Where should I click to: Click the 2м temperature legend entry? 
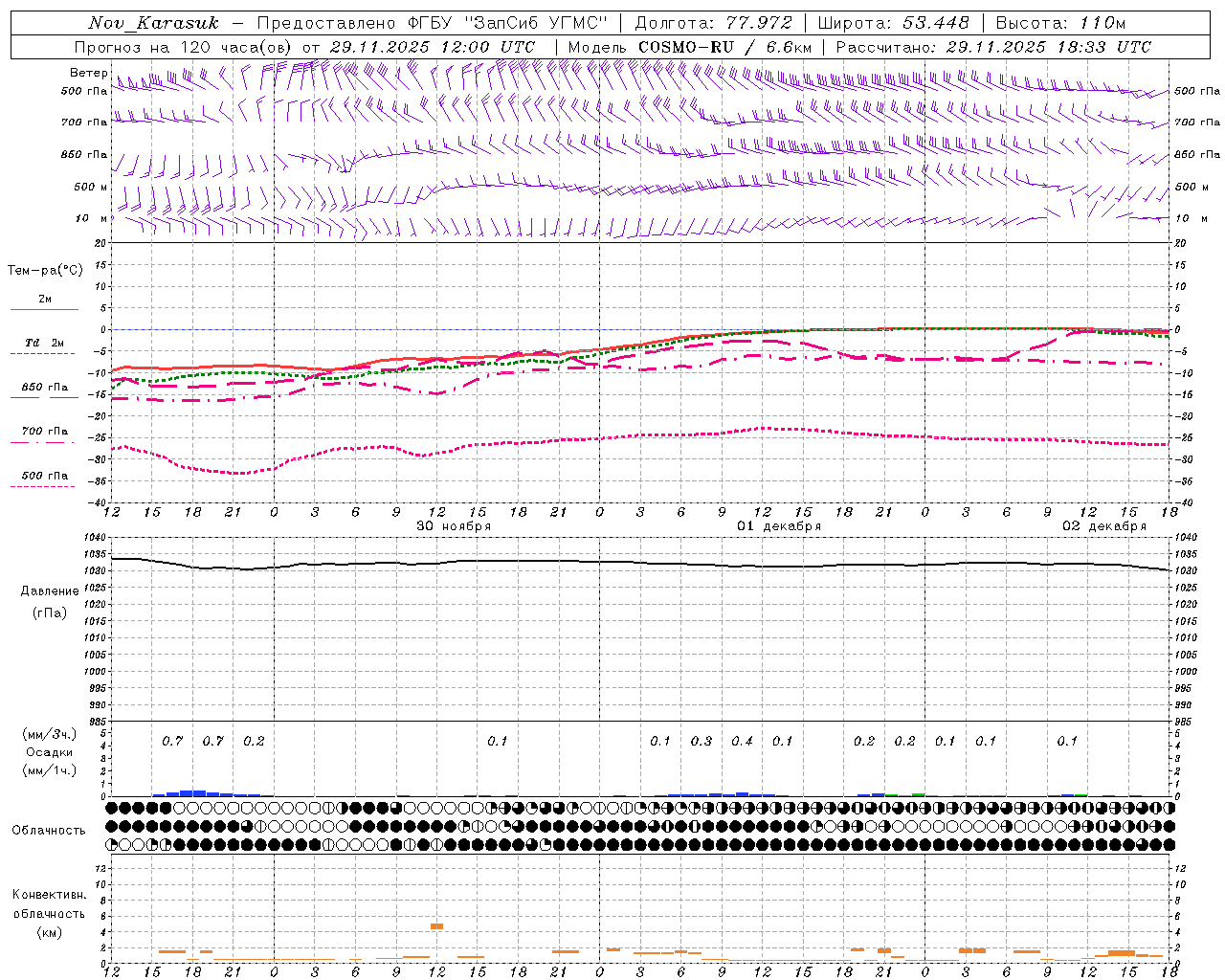tap(45, 300)
